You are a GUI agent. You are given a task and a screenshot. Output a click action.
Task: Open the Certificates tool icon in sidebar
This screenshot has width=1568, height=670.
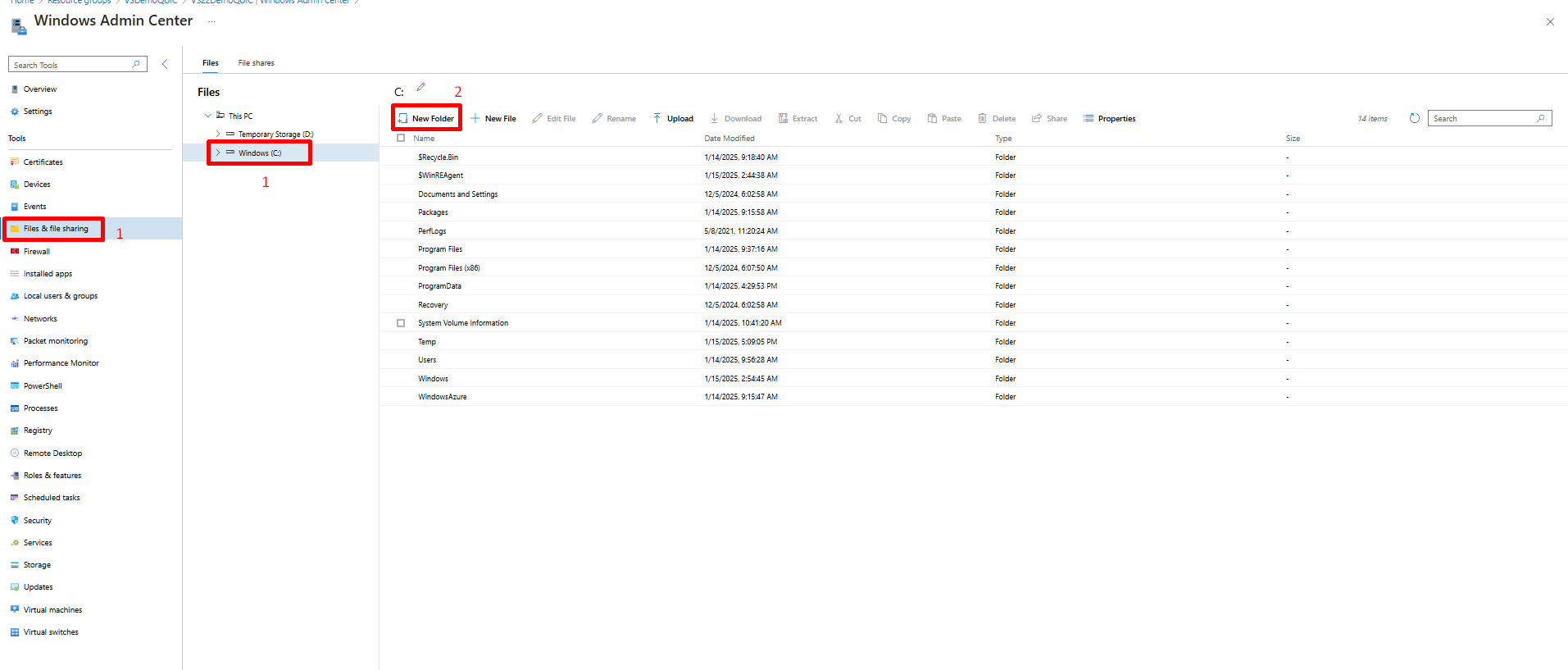click(x=15, y=162)
